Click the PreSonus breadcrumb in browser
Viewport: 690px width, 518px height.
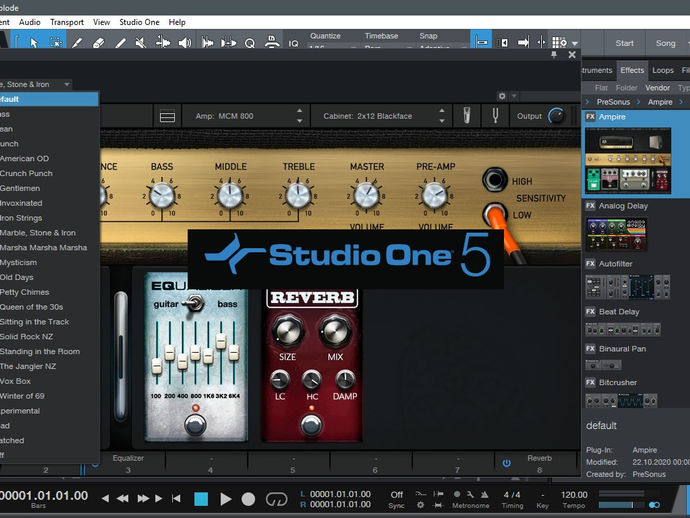[x=613, y=102]
